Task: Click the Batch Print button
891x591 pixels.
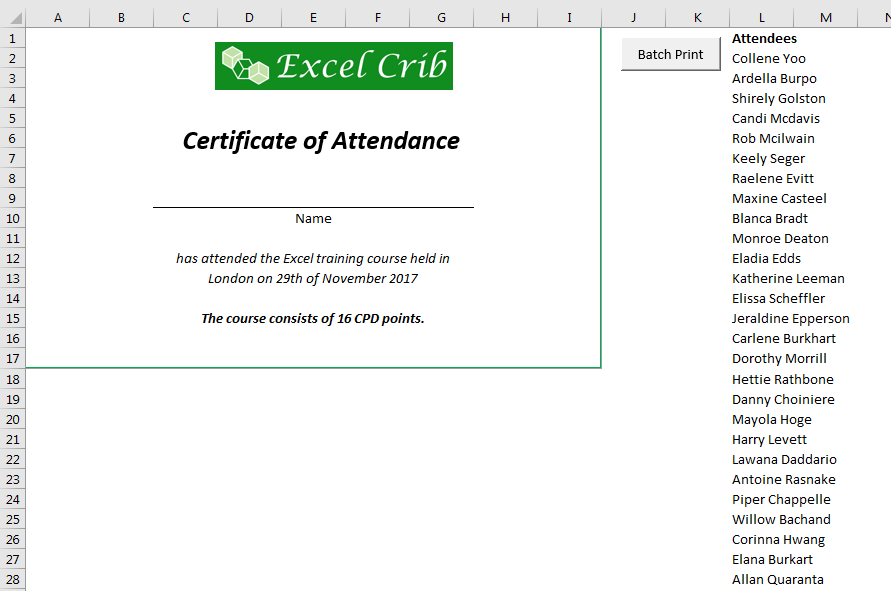Action: 669,54
